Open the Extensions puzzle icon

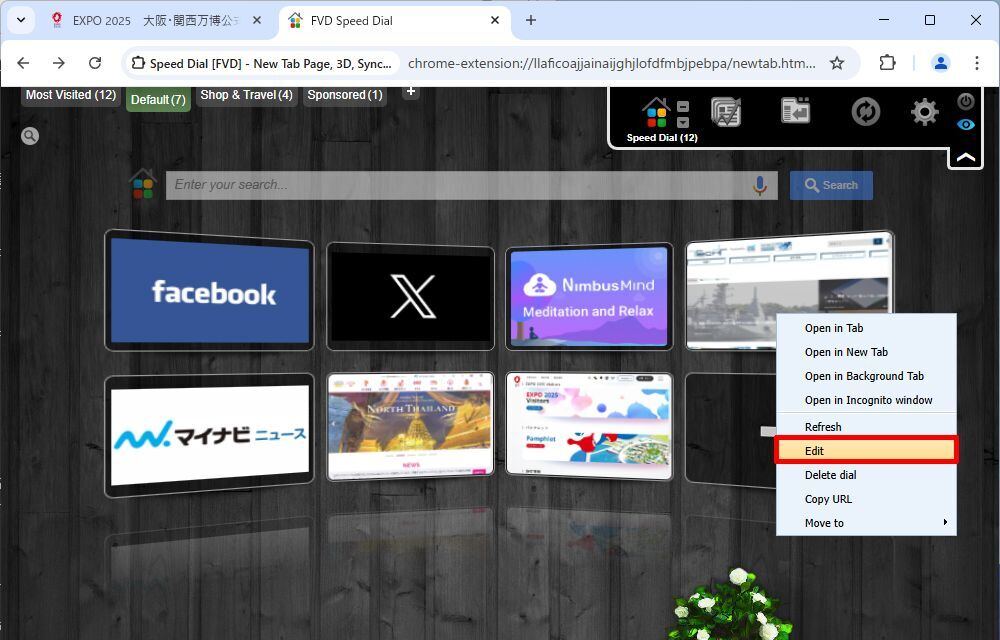tap(887, 63)
